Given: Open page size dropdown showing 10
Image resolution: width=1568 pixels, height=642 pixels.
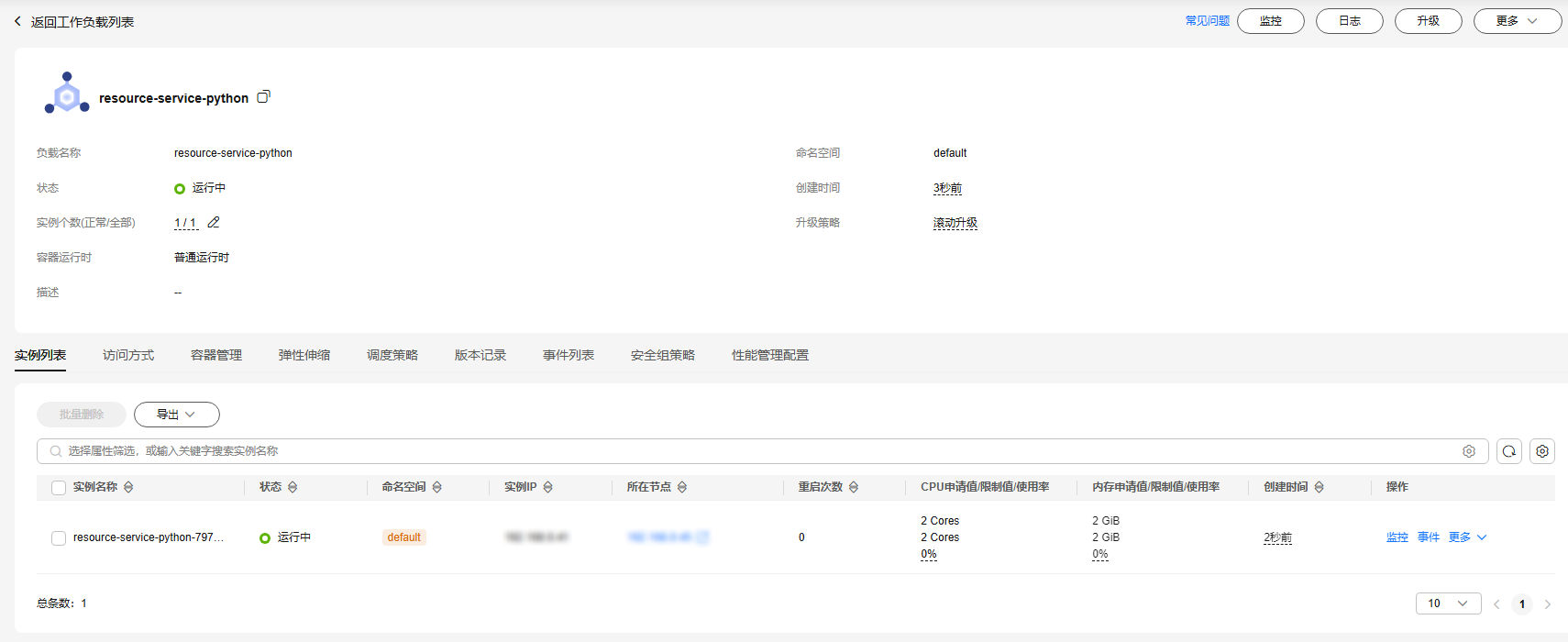Looking at the screenshot, I should 1449,603.
